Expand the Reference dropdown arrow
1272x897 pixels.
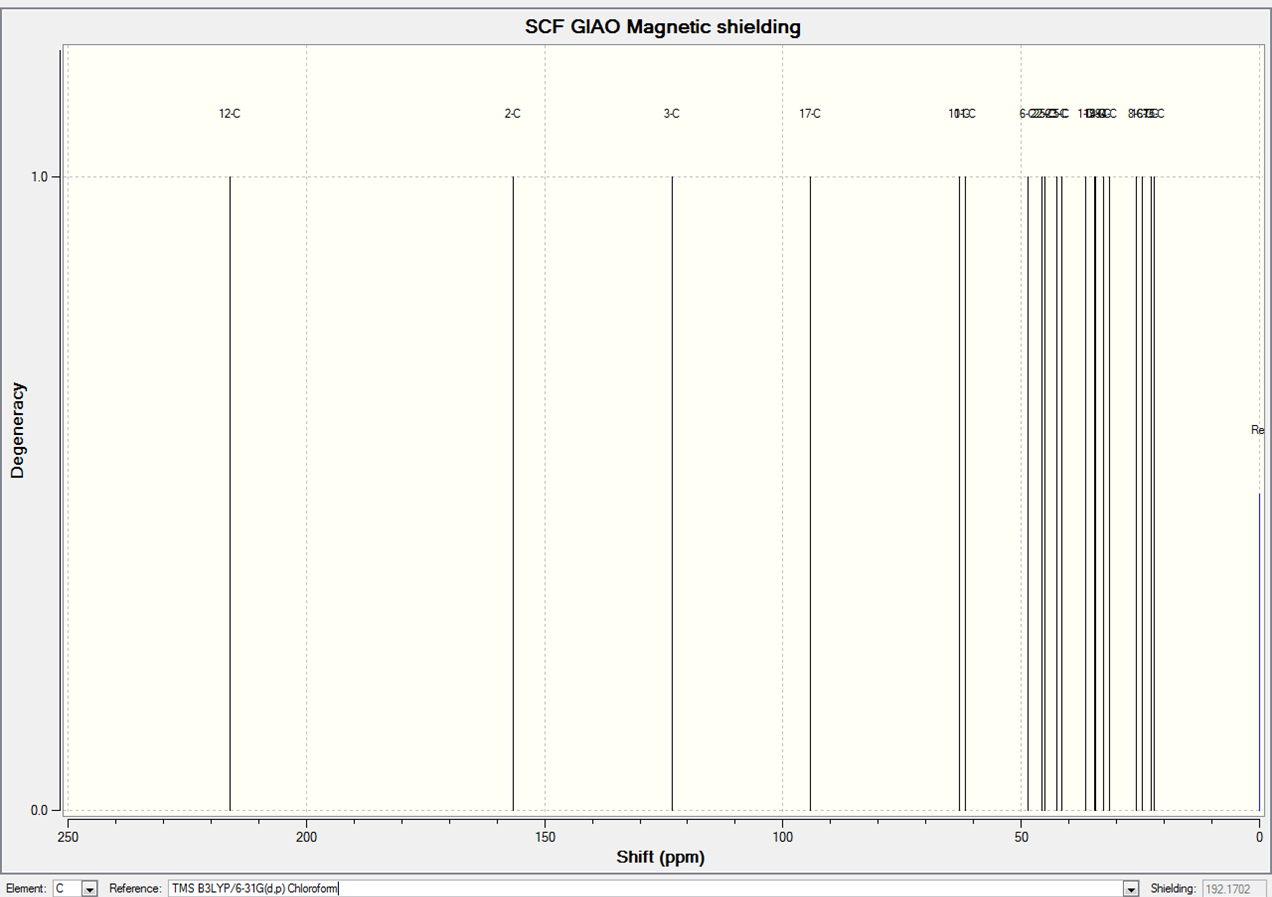pyautogui.click(x=1131, y=888)
